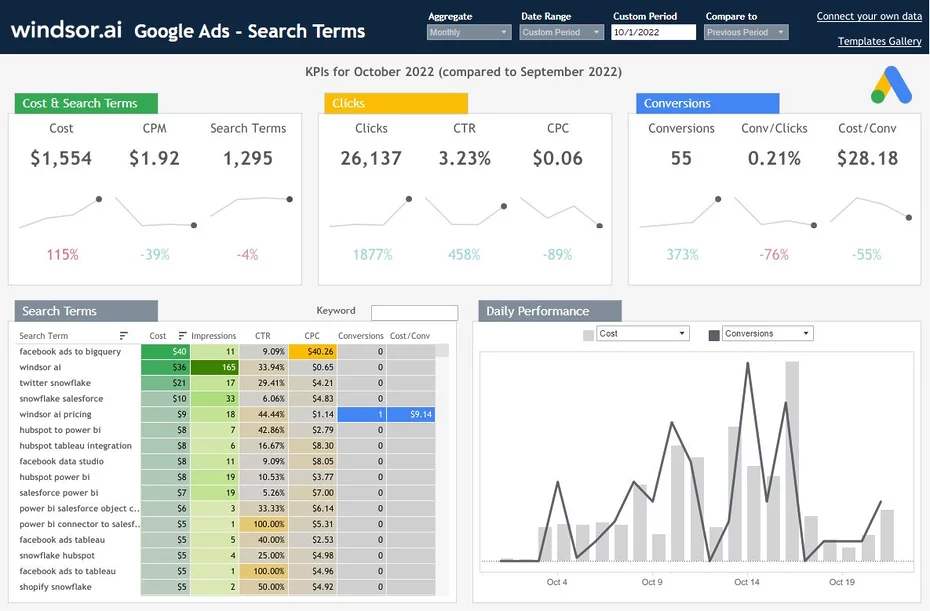Click the CTR column header in the table
The height and width of the screenshot is (611, 930).
[x=263, y=336]
